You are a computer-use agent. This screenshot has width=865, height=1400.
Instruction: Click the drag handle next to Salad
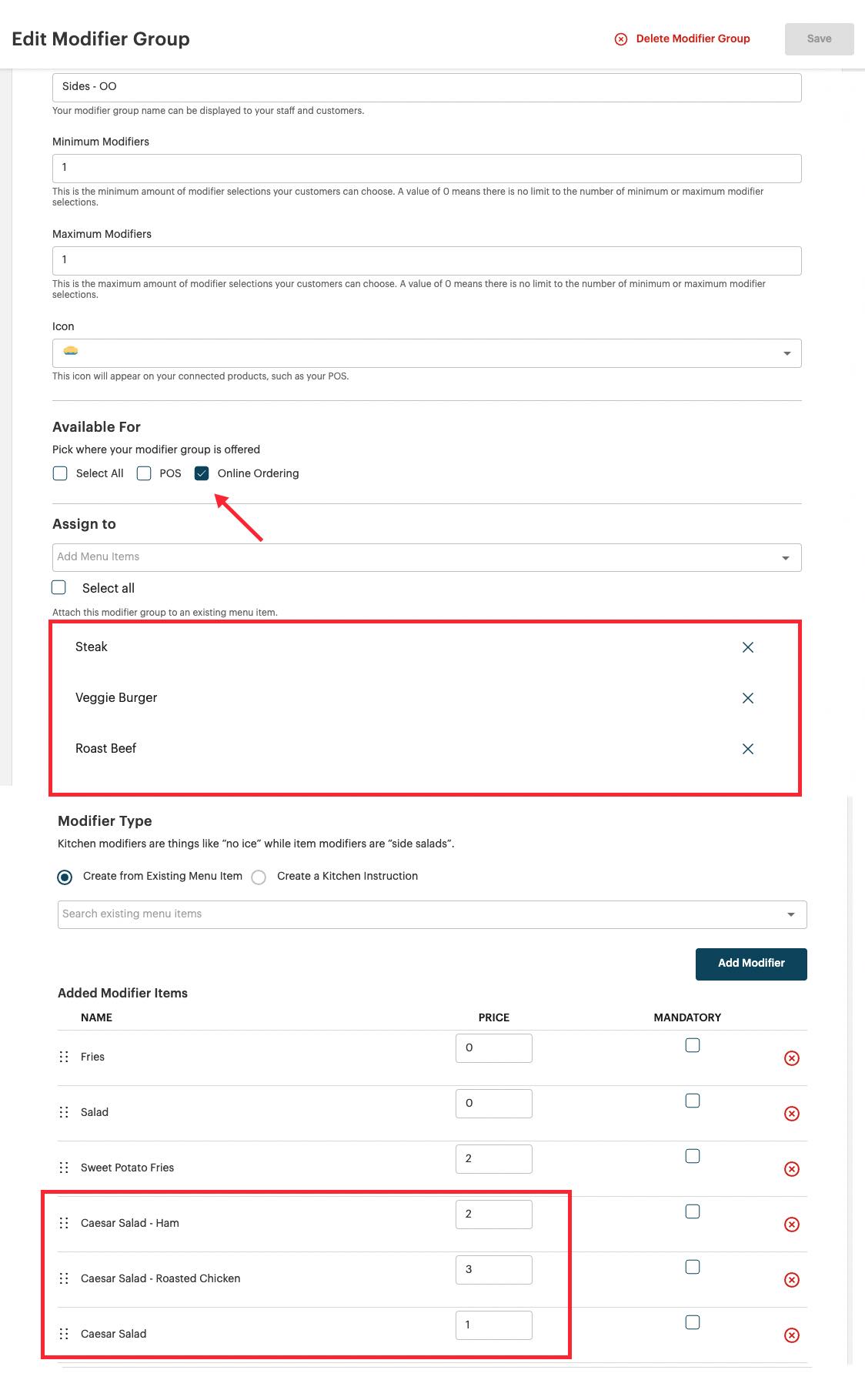[65, 1112]
